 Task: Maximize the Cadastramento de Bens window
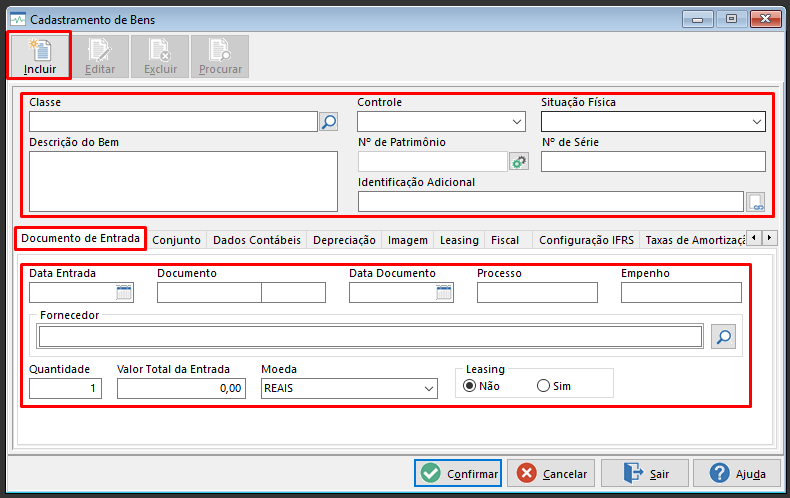tap(731, 20)
